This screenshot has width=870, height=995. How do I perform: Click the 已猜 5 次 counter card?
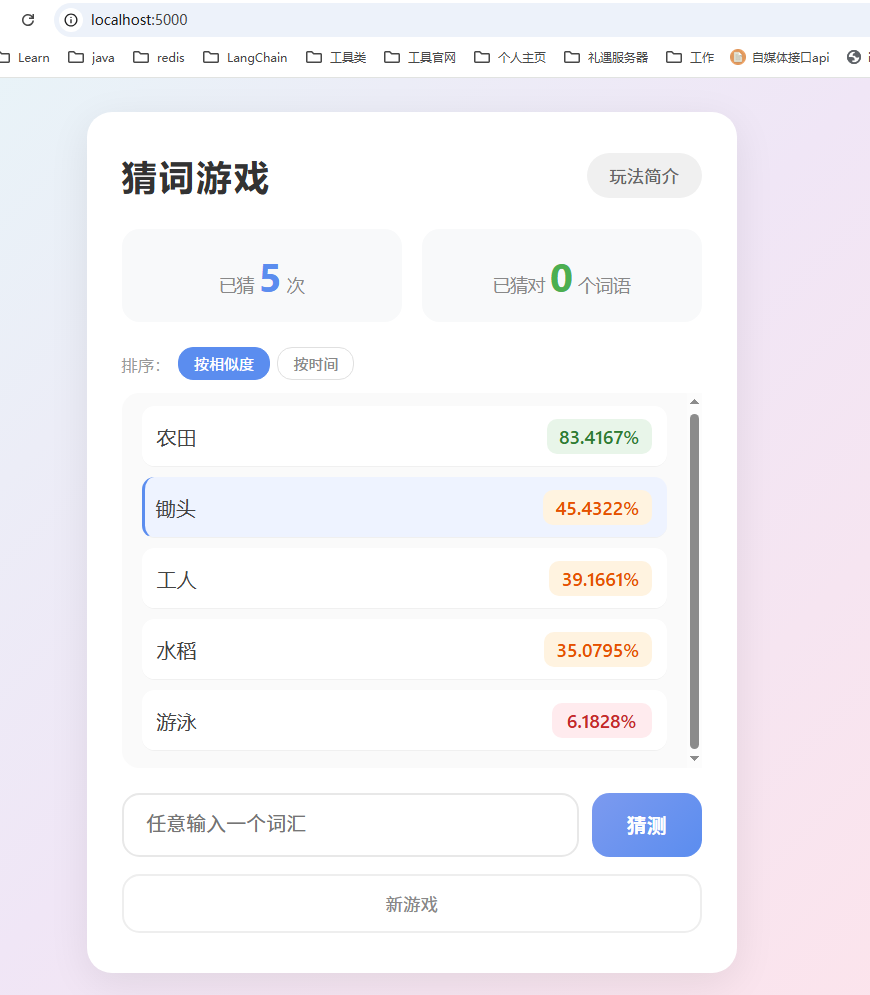coord(261,275)
